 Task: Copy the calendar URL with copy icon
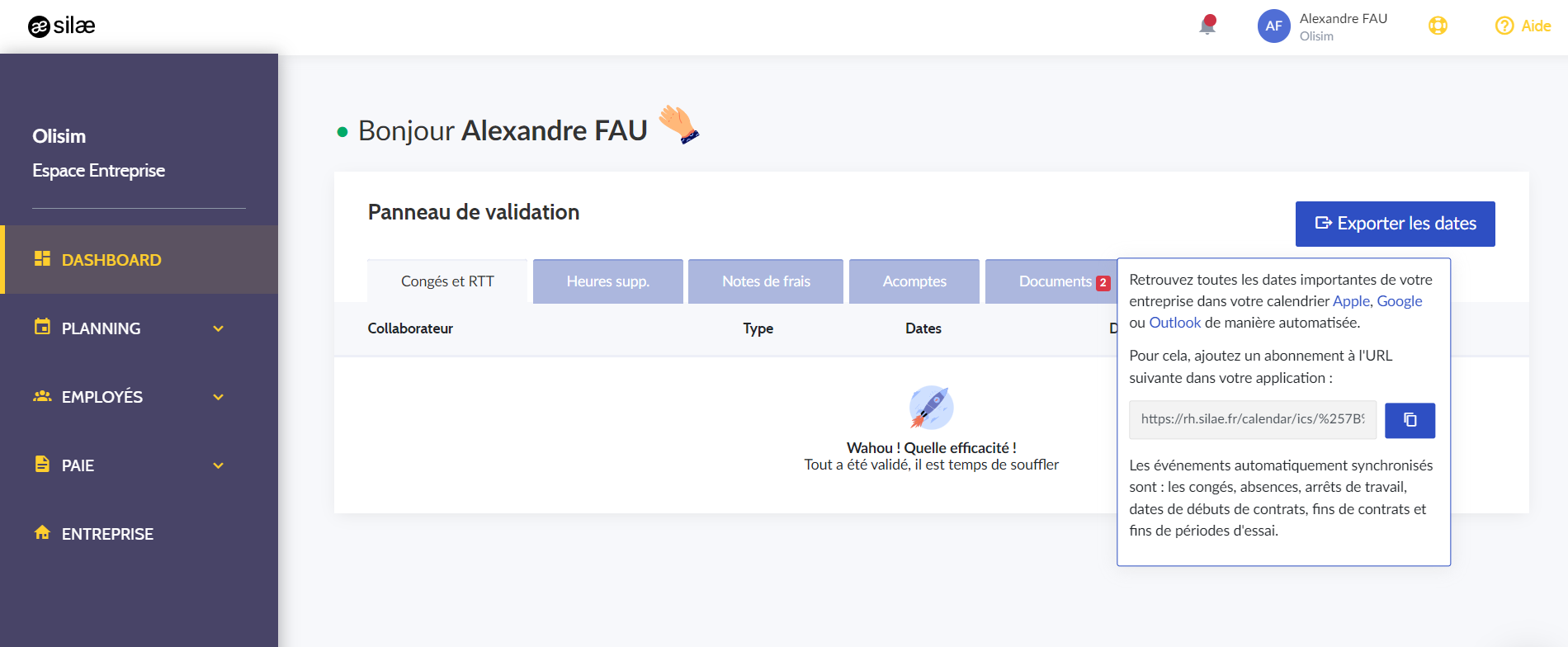pyautogui.click(x=1410, y=420)
